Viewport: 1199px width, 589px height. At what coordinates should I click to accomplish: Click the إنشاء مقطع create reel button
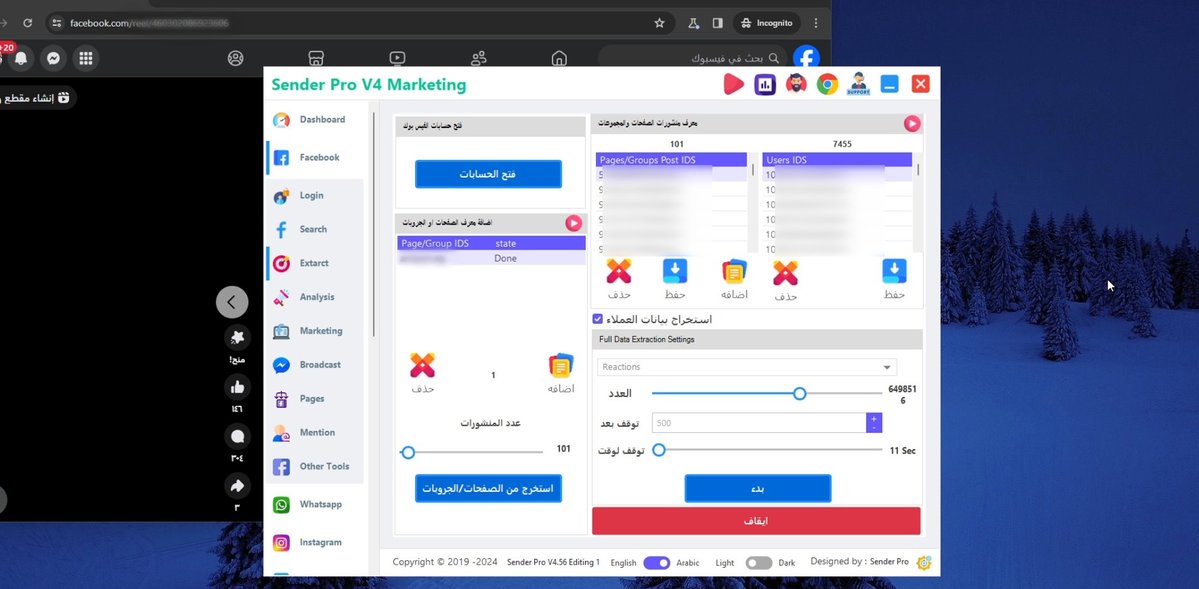[37, 98]
